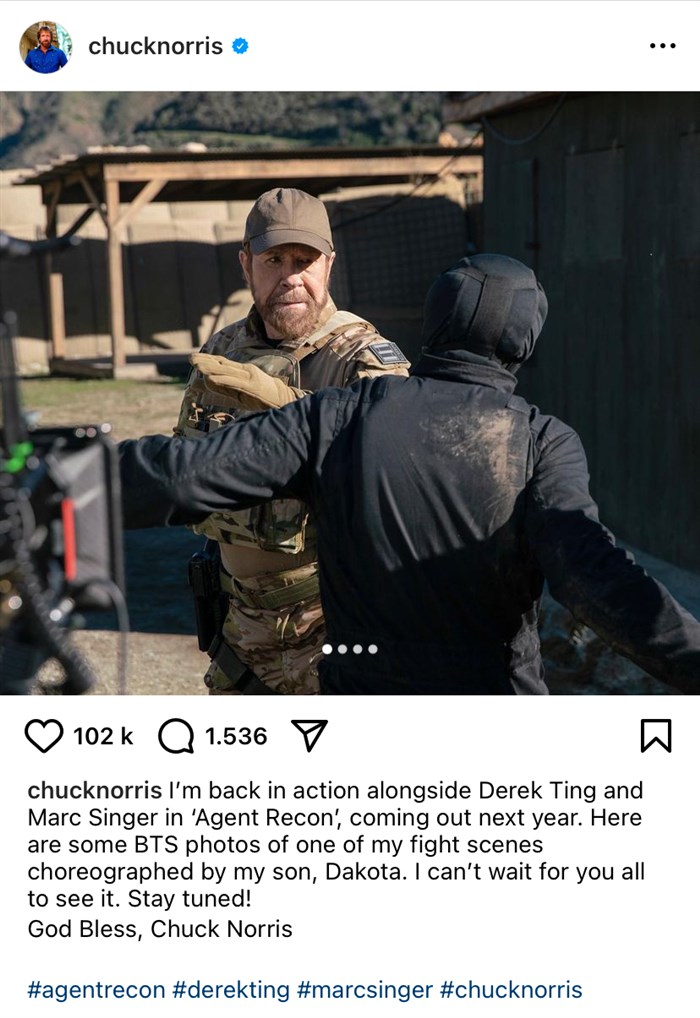
Task: Jump to third carousel dot
Action: tap(358, 649)
